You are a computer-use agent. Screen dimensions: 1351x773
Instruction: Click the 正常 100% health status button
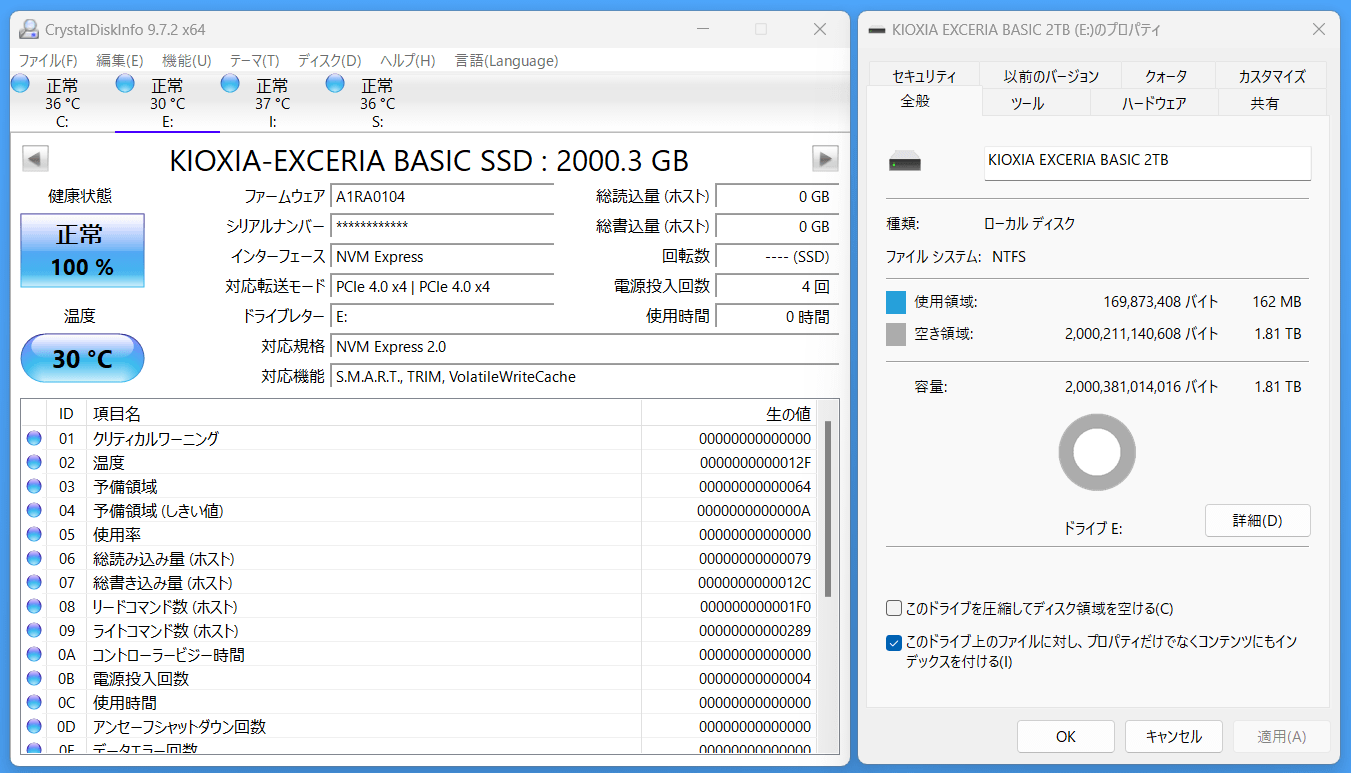point(83,250)
